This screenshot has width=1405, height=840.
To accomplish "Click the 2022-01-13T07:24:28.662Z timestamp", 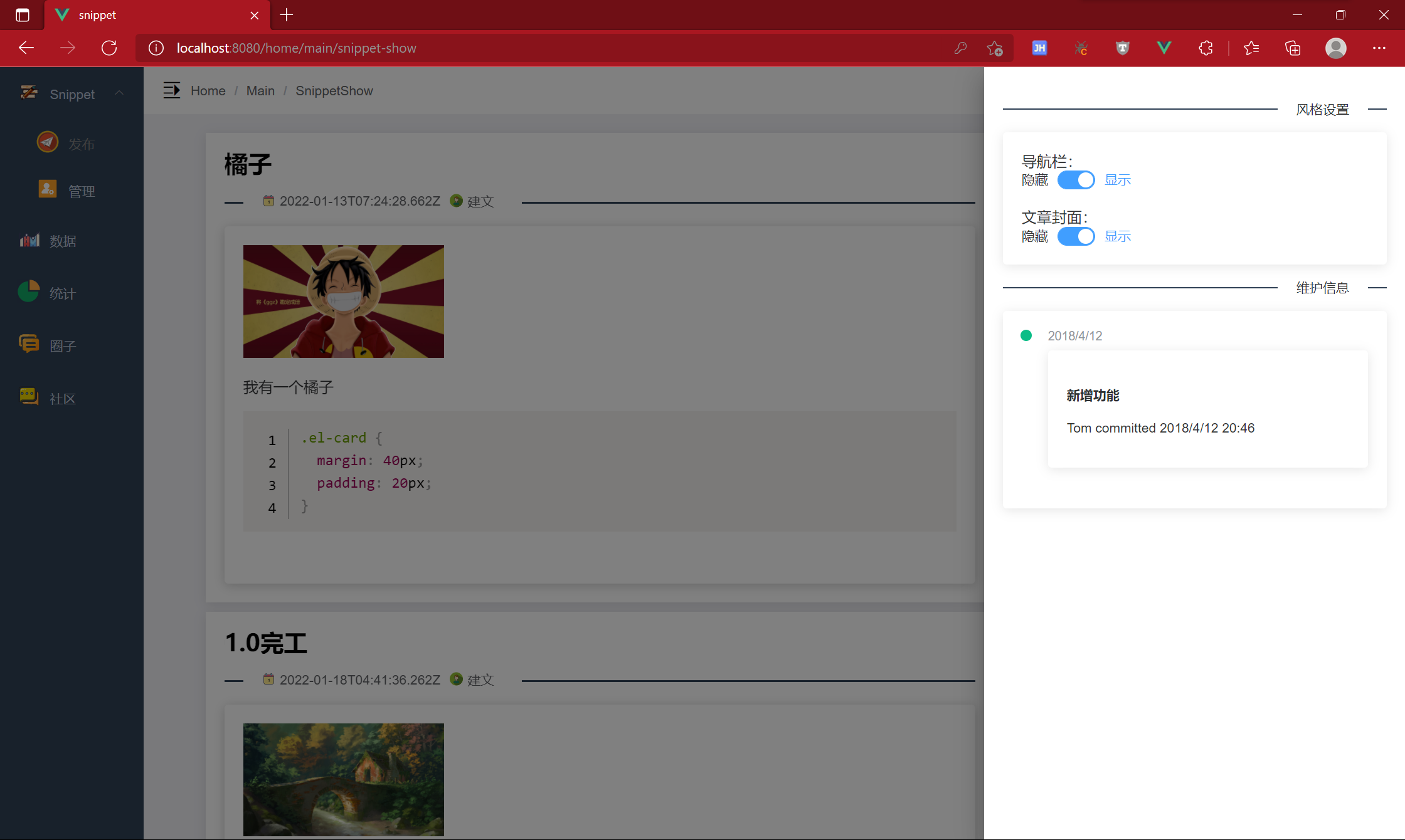I will (360, 201).
